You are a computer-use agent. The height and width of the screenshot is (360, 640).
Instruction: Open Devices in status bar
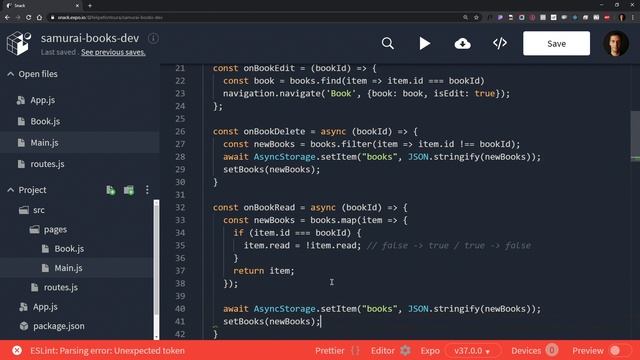pos(526,351)
